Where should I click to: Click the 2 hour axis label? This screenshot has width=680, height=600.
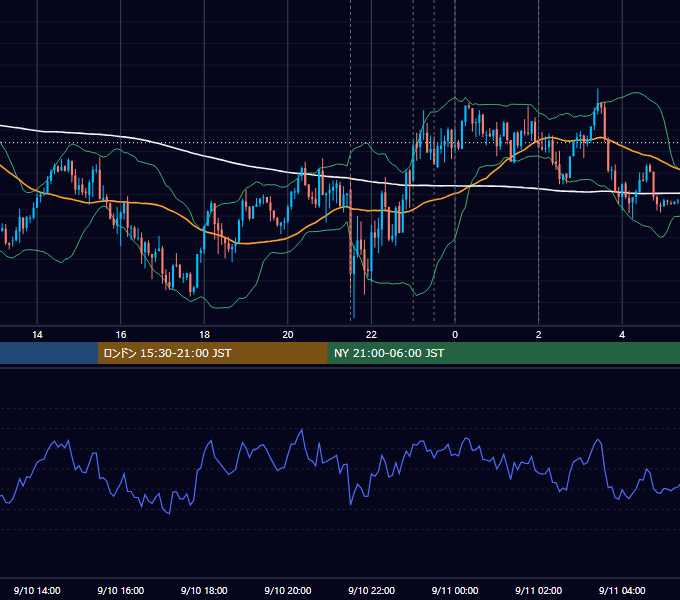(x=539, y=335)
